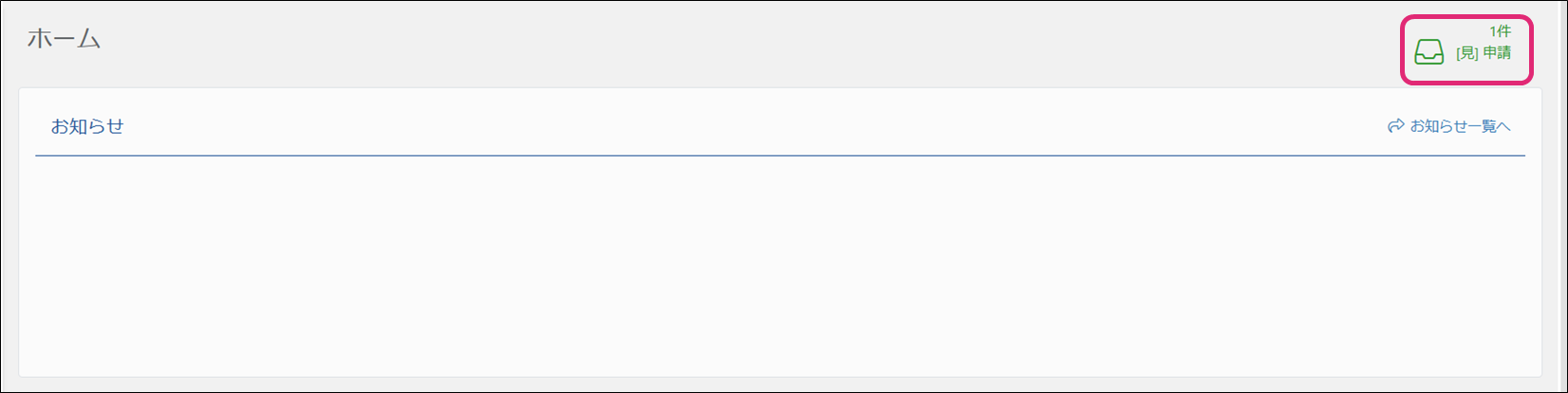
Task: Click the arrow icon to view all notices
Action: (1395, 126)
